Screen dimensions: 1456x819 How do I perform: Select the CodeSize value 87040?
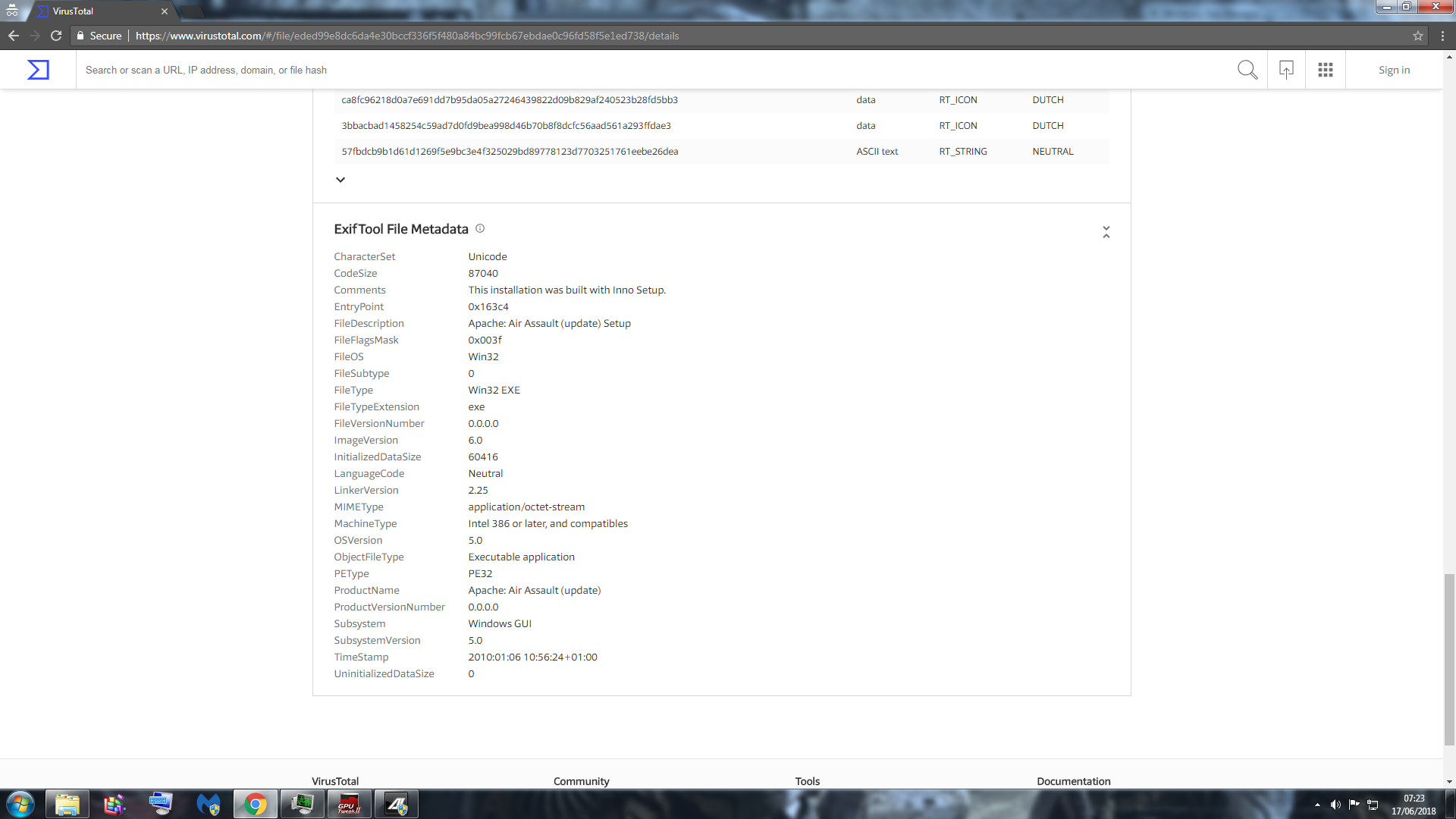[483, 274]
